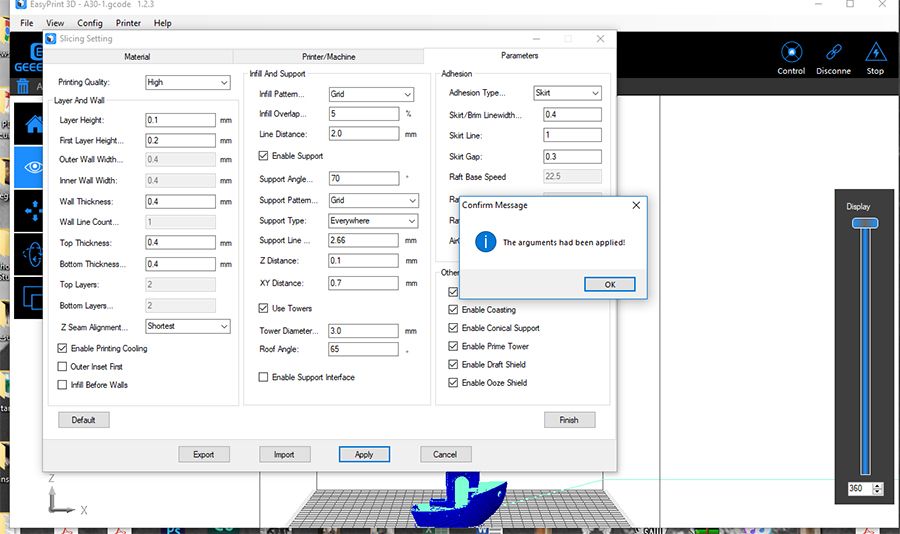900x534 pixels.
Task: Click the Import button
Action: (284, 454)
